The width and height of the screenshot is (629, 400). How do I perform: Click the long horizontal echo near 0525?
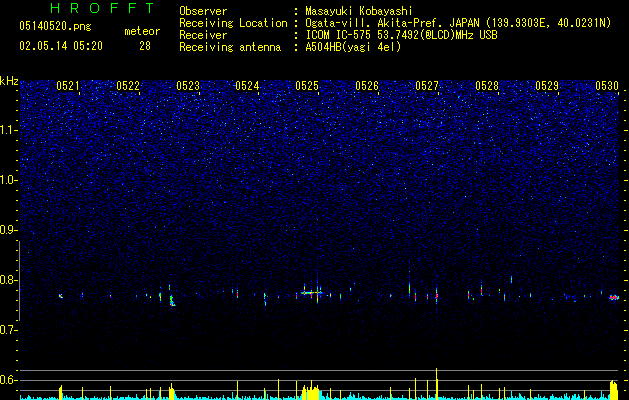[x=312, y=293]
